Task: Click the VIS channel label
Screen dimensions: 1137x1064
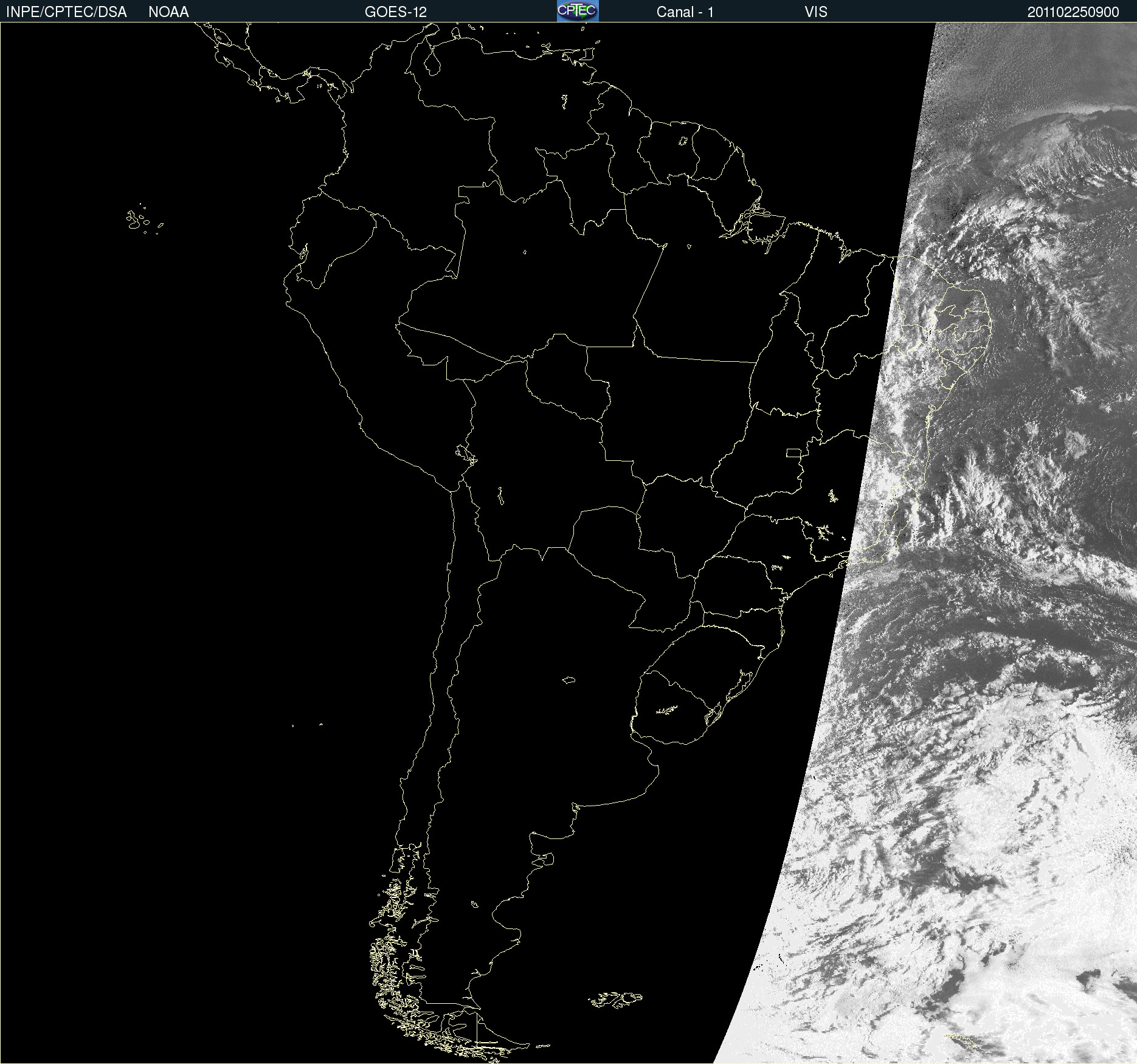Action: (816, 12)
